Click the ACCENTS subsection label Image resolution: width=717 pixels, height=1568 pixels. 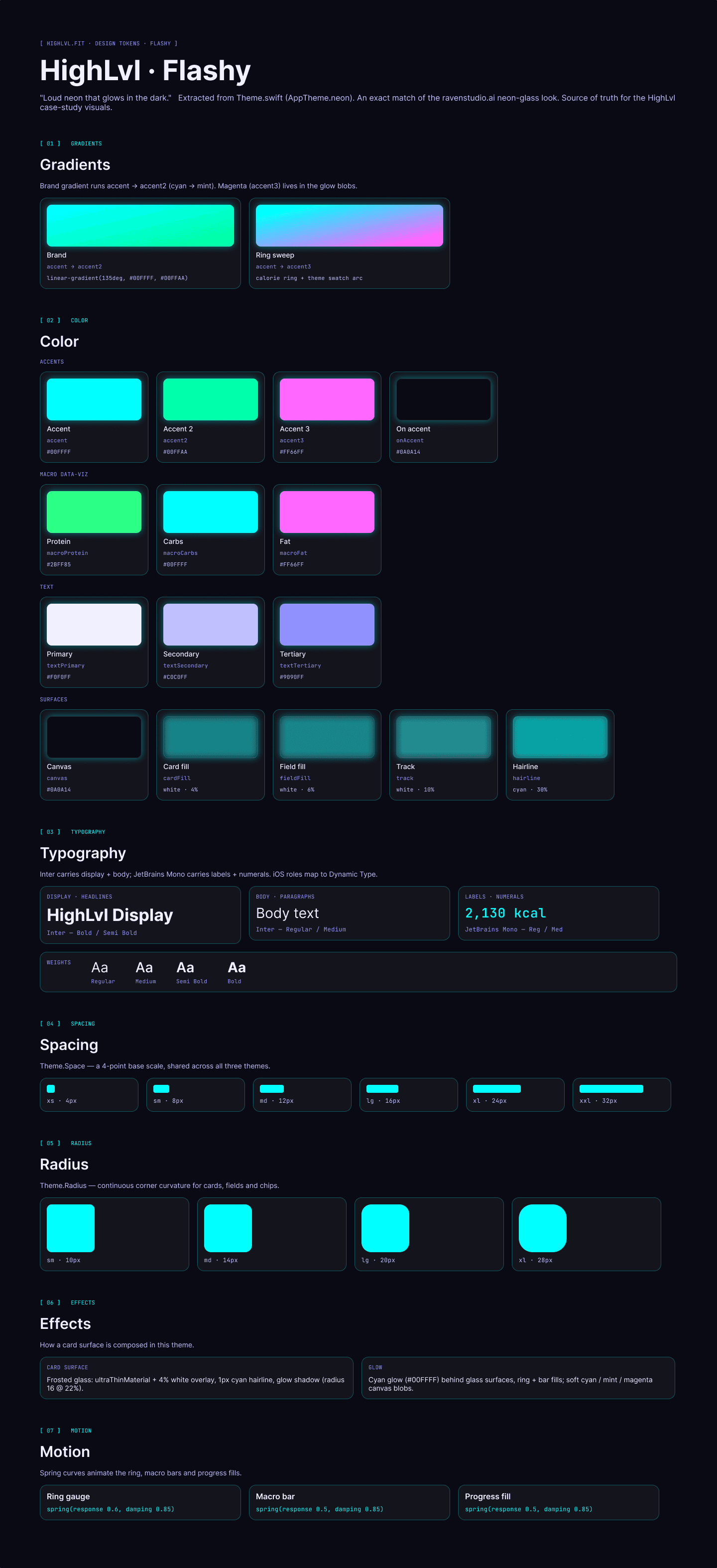[52, 362]
